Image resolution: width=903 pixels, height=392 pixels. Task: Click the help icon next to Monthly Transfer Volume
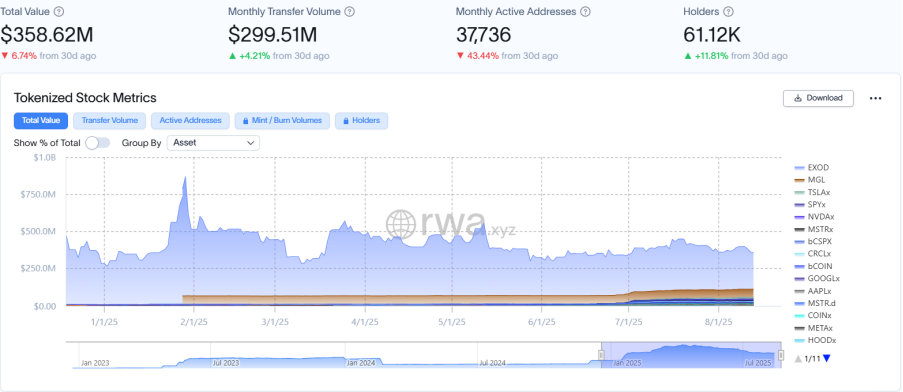pyautogui.click(x=350, y=12)
